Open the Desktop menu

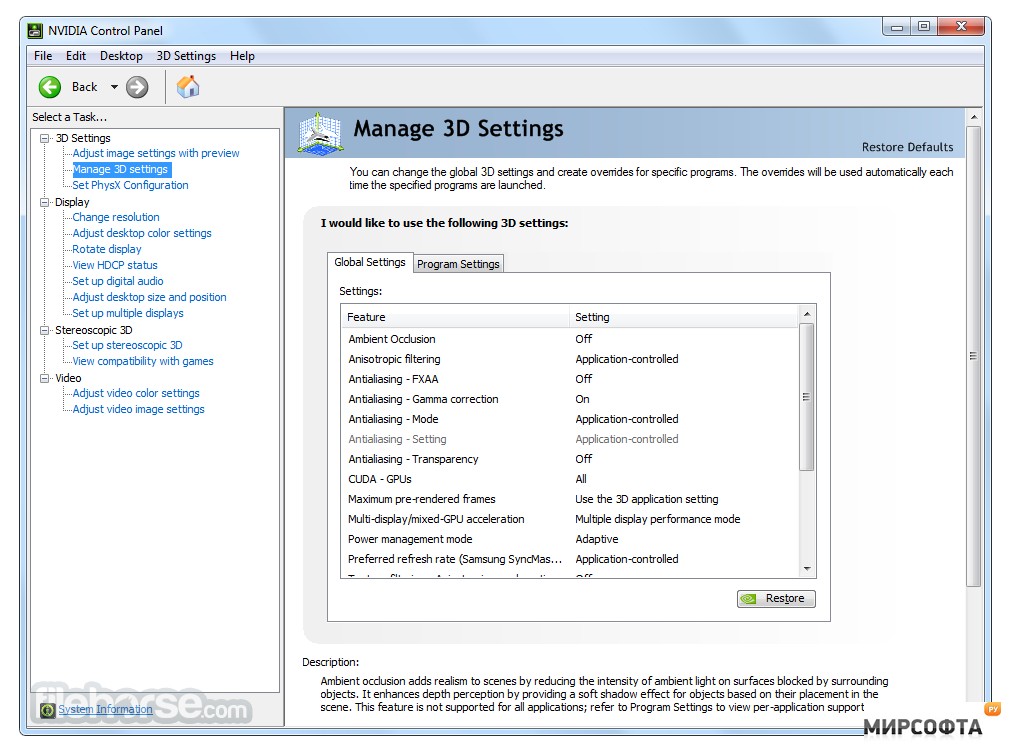coord(121,56)
